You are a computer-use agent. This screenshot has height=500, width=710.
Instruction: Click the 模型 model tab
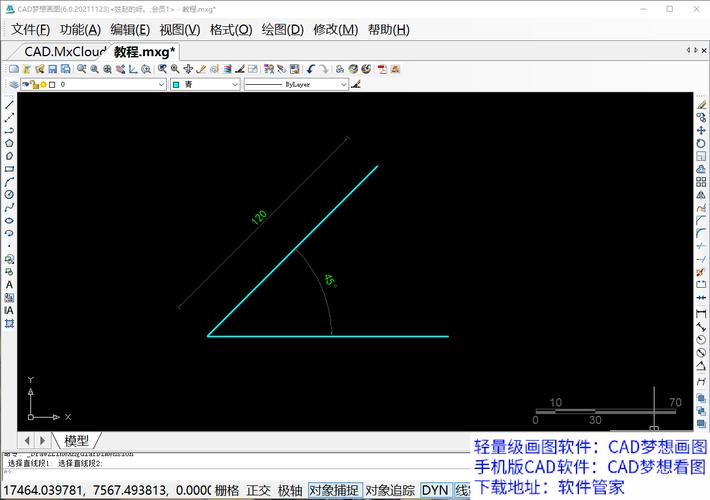(76, 440)
